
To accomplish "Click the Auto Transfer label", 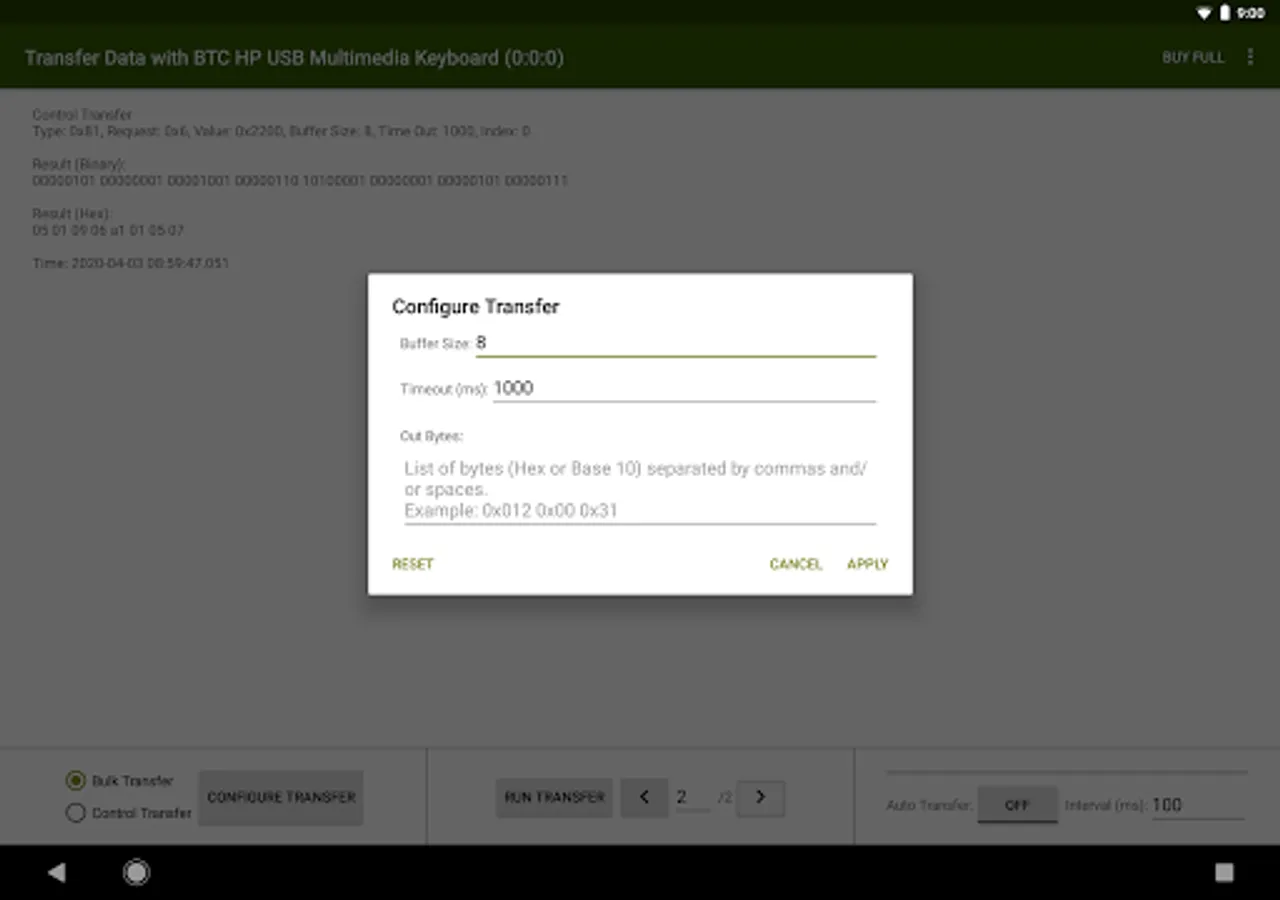I will pos(929,805).
